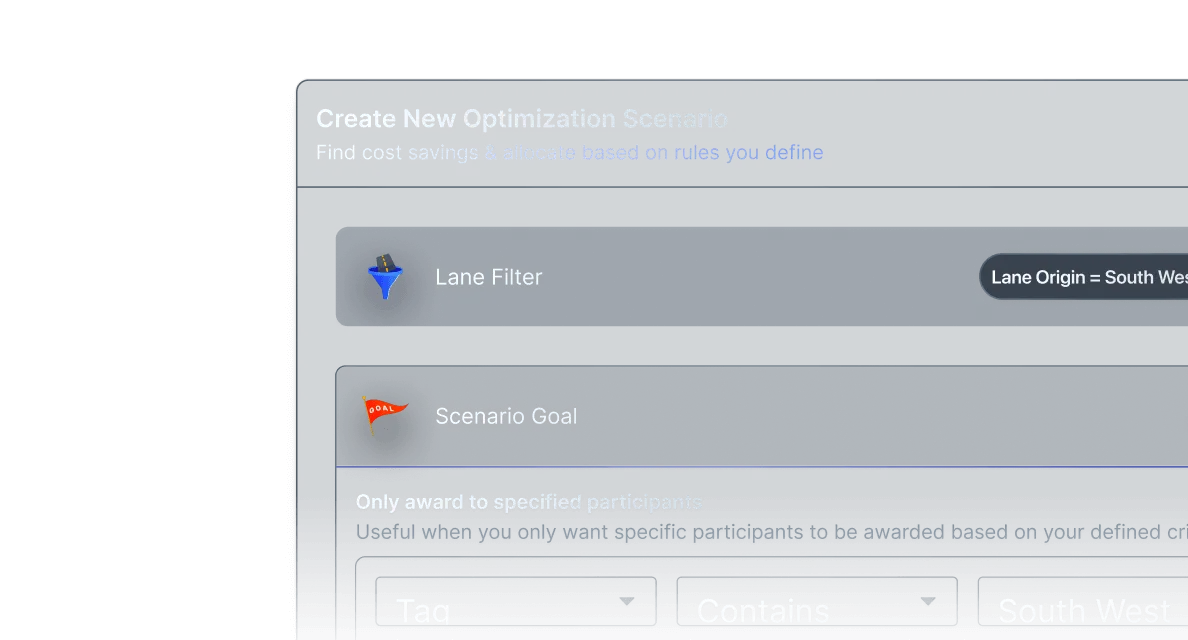This screenshot has height=640, width=1188.
Task: Click empty space in Lane Filter row
Action: (x=758, y=276)
